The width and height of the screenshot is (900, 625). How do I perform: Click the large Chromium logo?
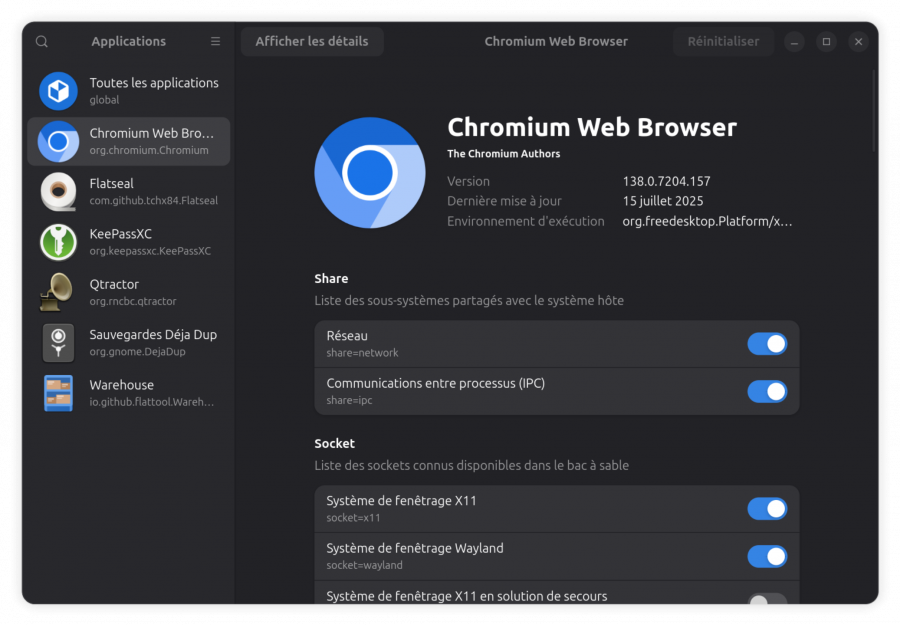[x=369, y=174]
